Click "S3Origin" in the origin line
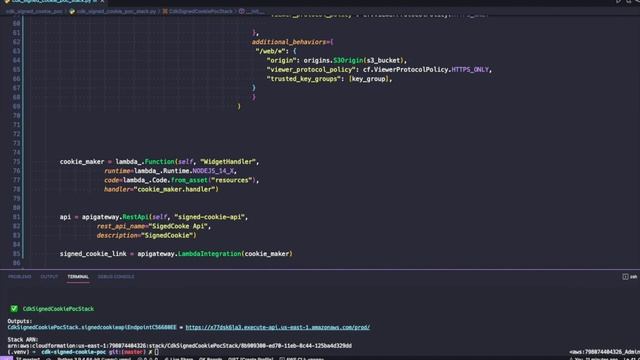 (348, 60)
